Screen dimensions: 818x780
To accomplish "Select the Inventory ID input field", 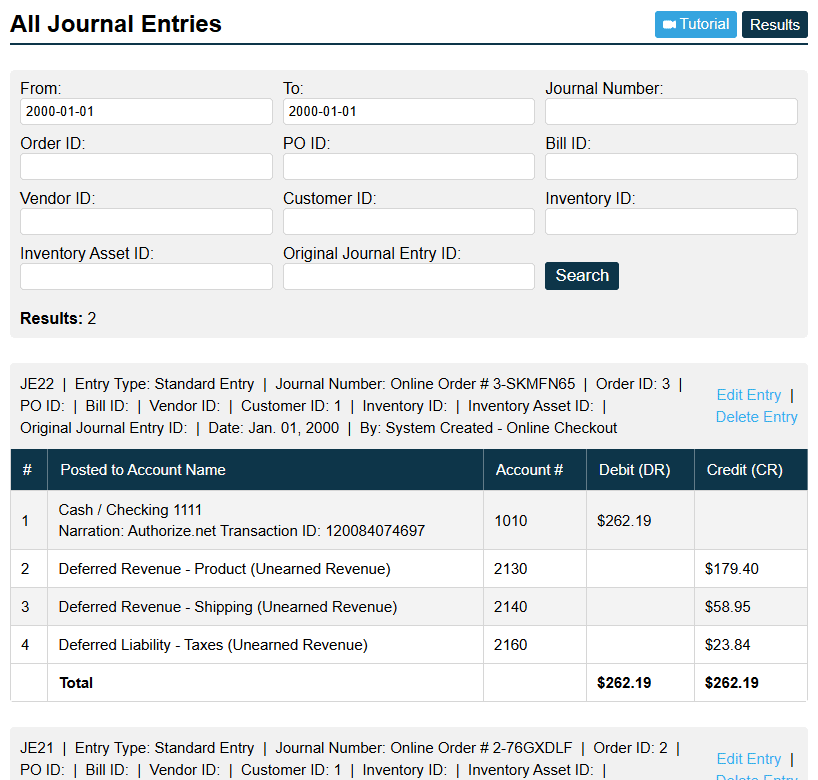I will [671, 221].
